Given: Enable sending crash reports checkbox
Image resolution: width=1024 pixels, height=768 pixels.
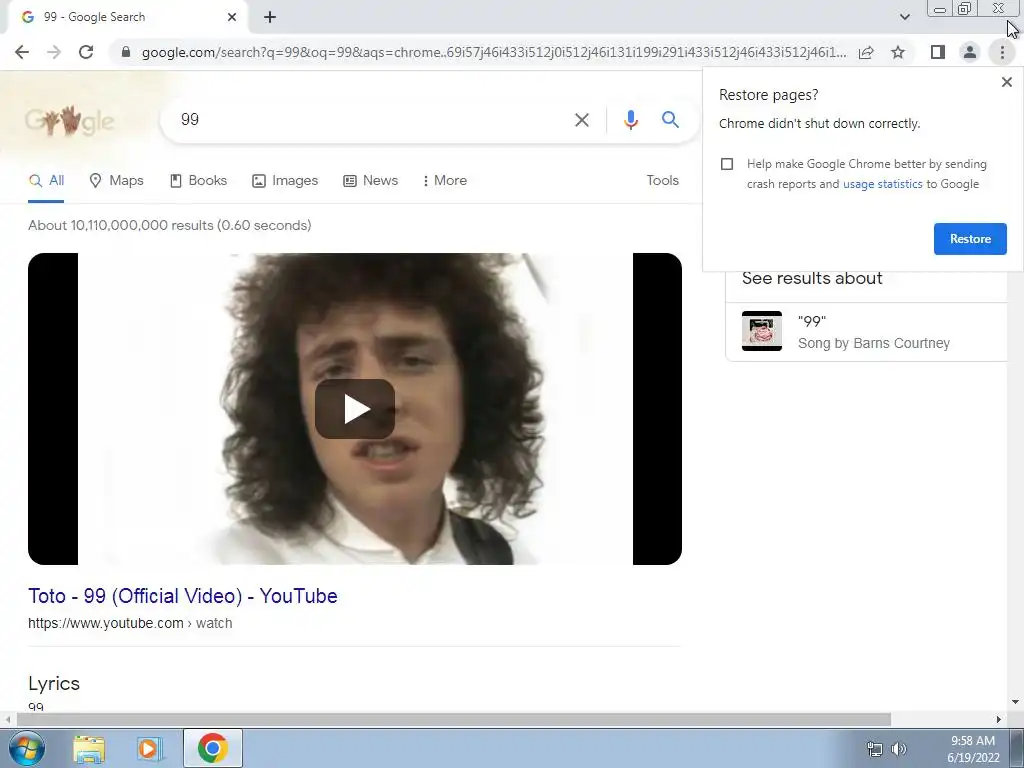Looking at the screenshot, I should point(727,164).
